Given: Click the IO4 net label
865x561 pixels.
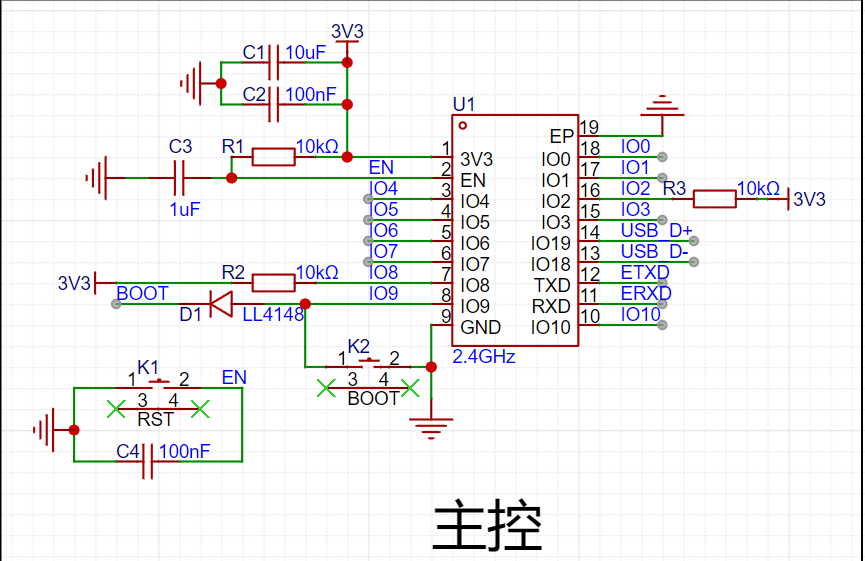Looking at the screenshot, I should tap(383, 188).
